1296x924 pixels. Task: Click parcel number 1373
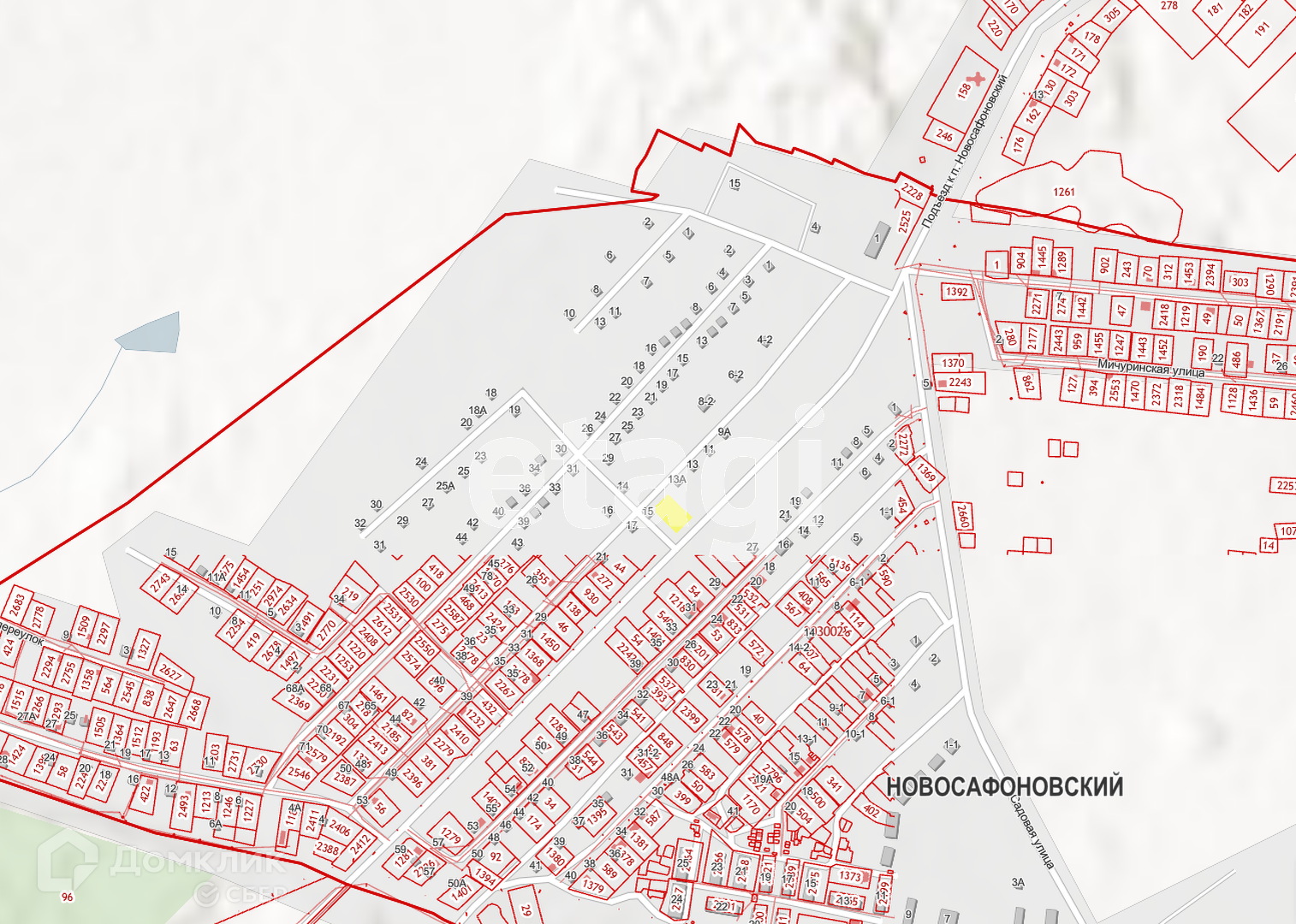click(850, 876)
